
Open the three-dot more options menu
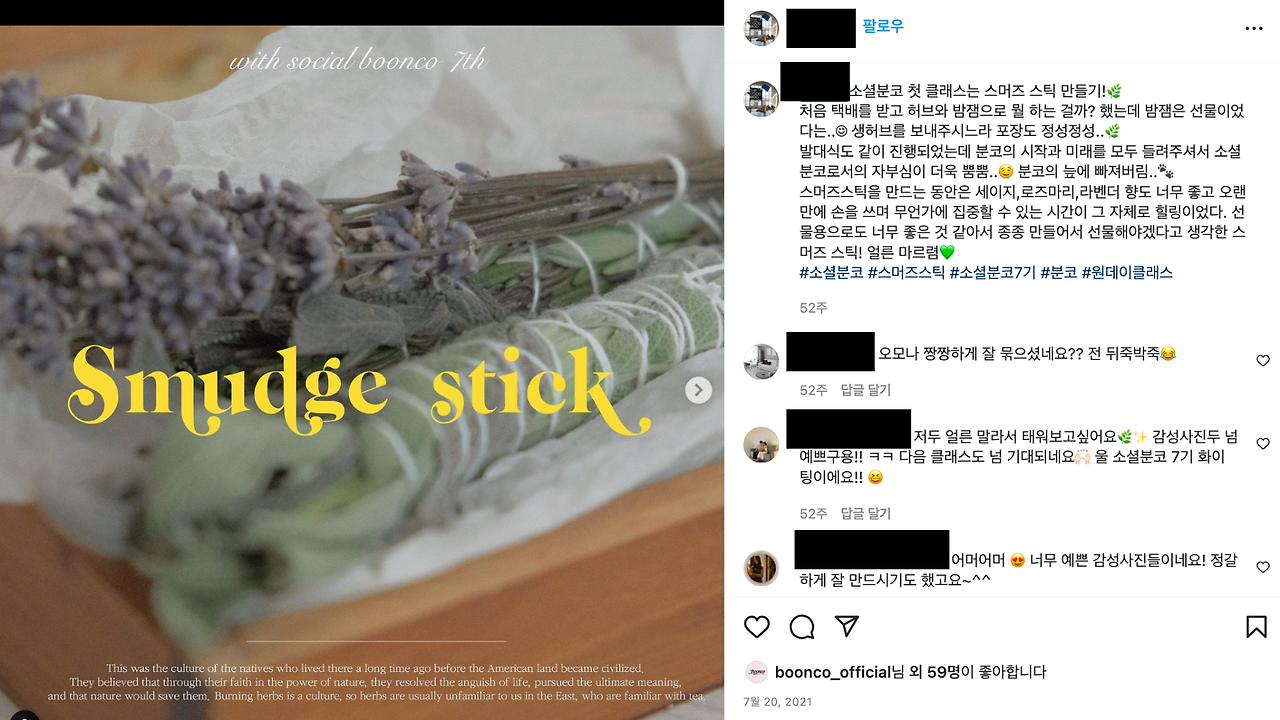pyautogui.click(x=1254, y=29)
